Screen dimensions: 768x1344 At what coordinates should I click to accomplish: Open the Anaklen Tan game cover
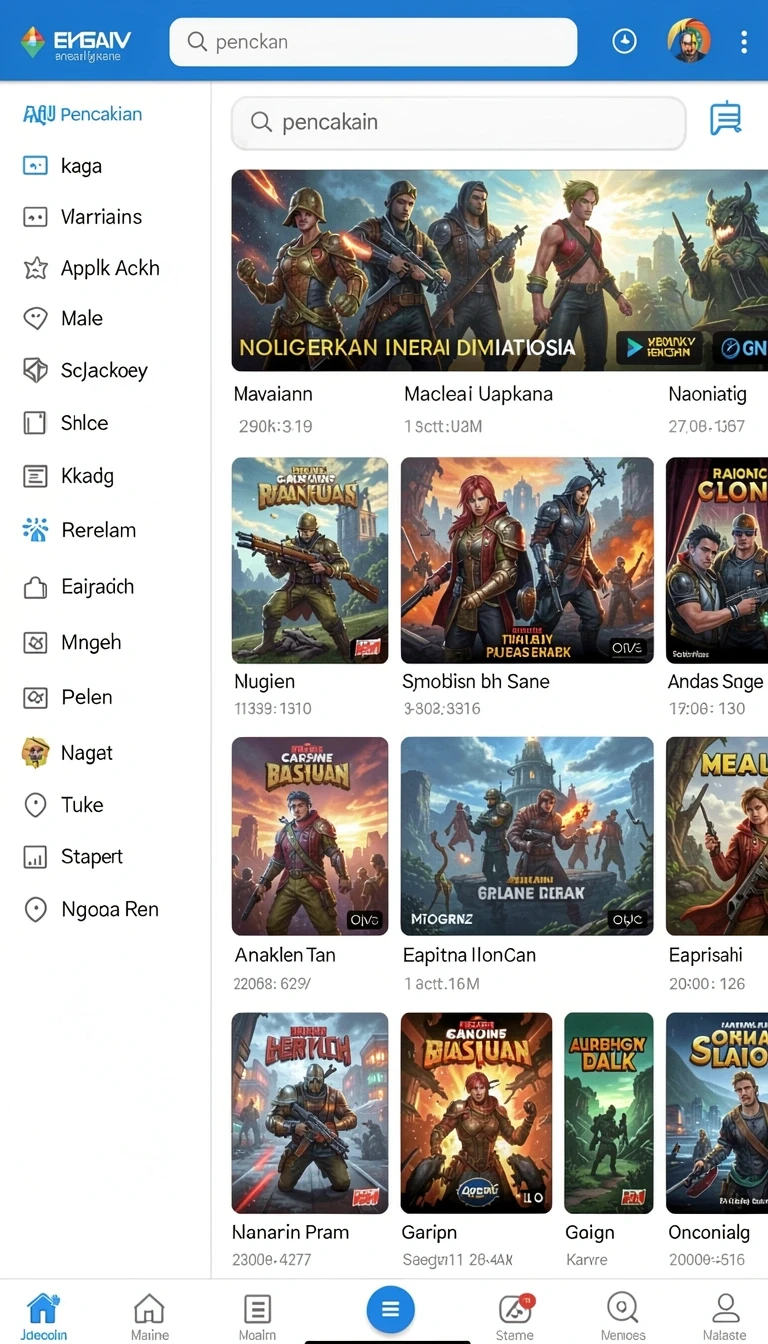pyautogui.click(x=310, y=836)
